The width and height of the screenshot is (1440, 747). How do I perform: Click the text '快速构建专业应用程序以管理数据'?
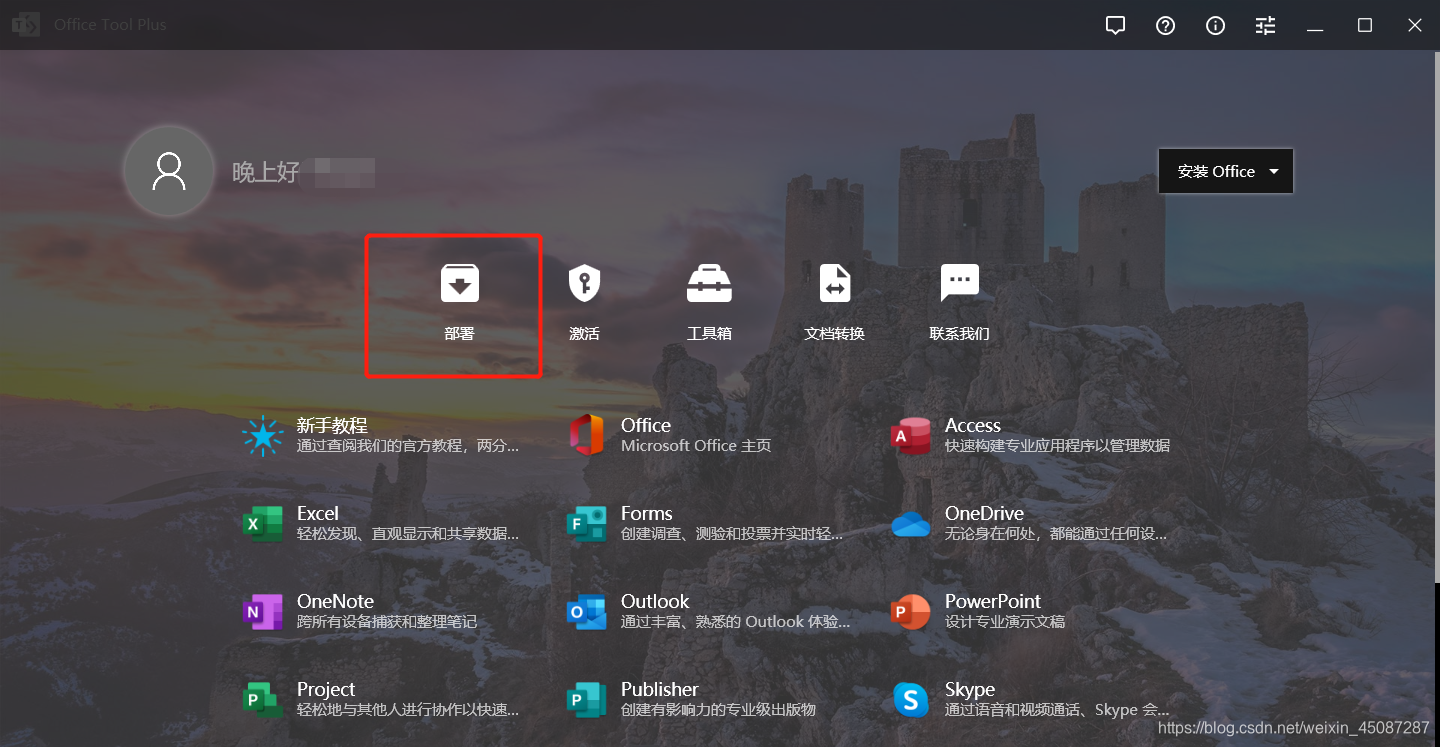click(x=1057, y=445)
